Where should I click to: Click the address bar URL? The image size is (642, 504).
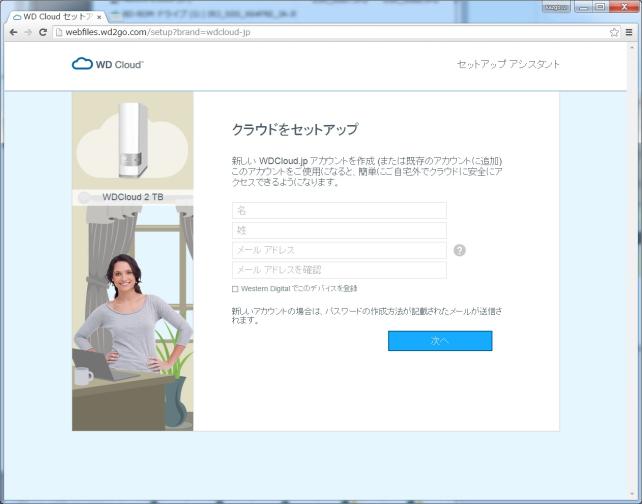[x=158, y=32]
